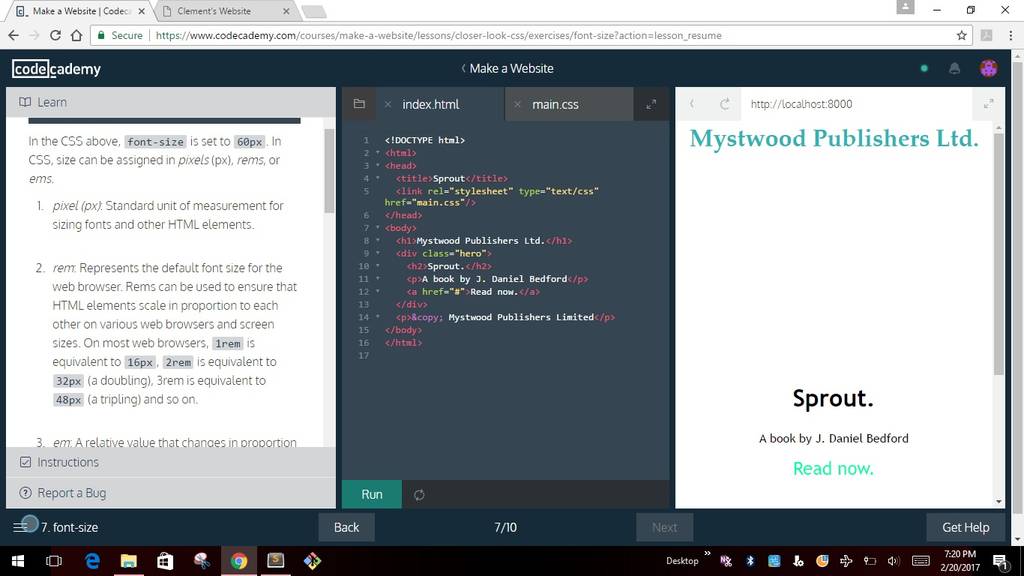Open the Action Center notifications
The image size is (1024, 576).
point(1000,561)
